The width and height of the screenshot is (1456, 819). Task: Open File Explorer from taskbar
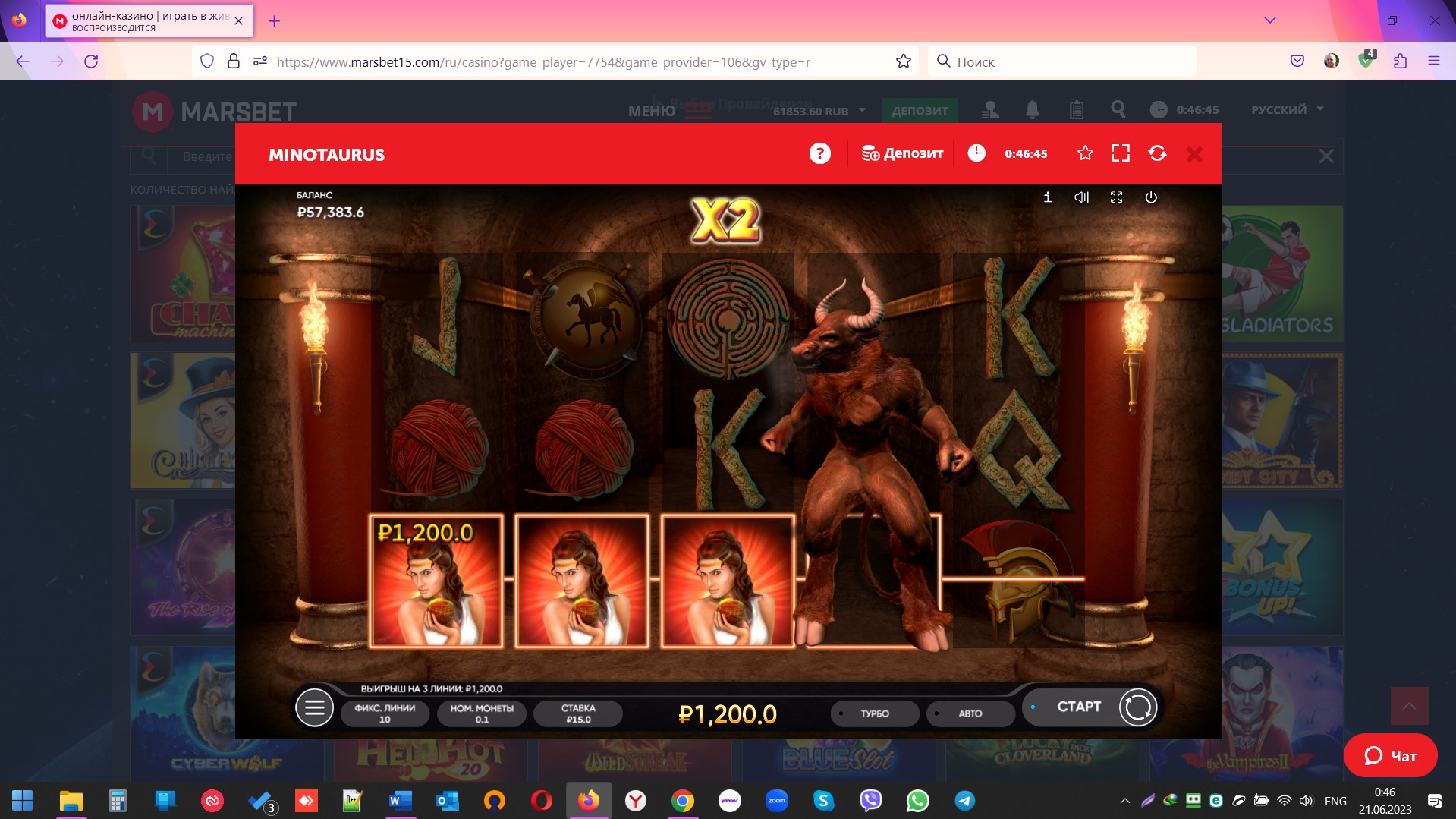click(x=71, y=801)
